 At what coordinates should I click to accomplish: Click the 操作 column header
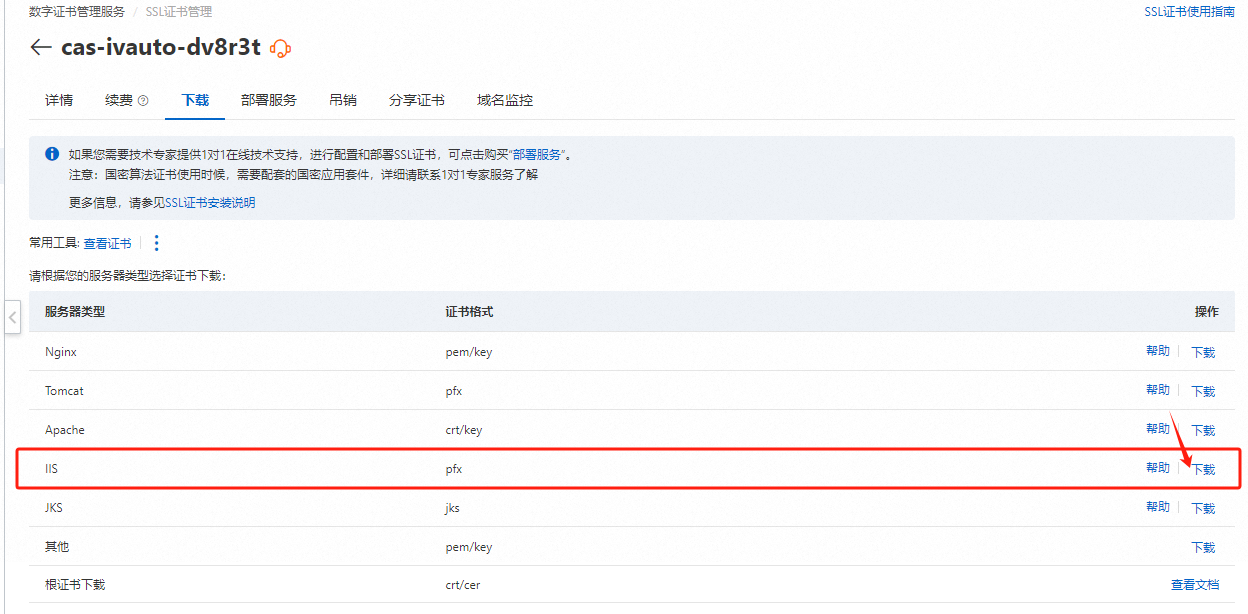tap(1207, 312)
